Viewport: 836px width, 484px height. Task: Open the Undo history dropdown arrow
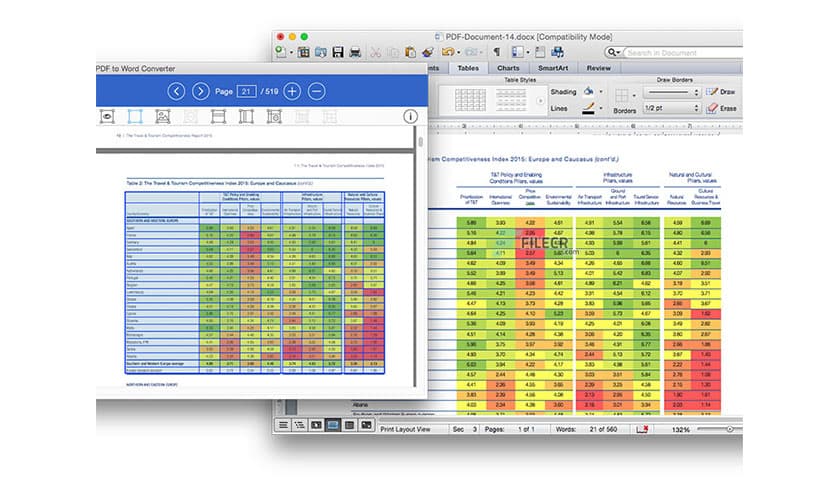459,52
